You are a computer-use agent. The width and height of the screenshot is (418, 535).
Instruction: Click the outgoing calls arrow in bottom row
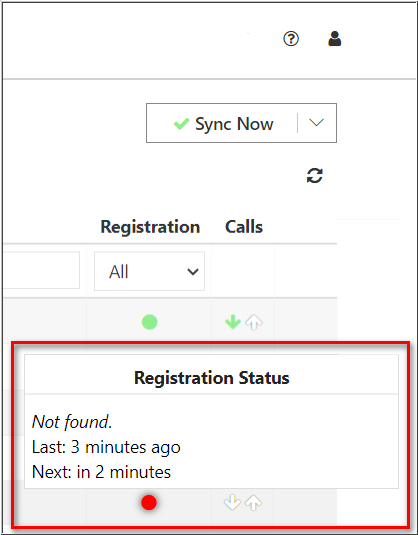254,503
